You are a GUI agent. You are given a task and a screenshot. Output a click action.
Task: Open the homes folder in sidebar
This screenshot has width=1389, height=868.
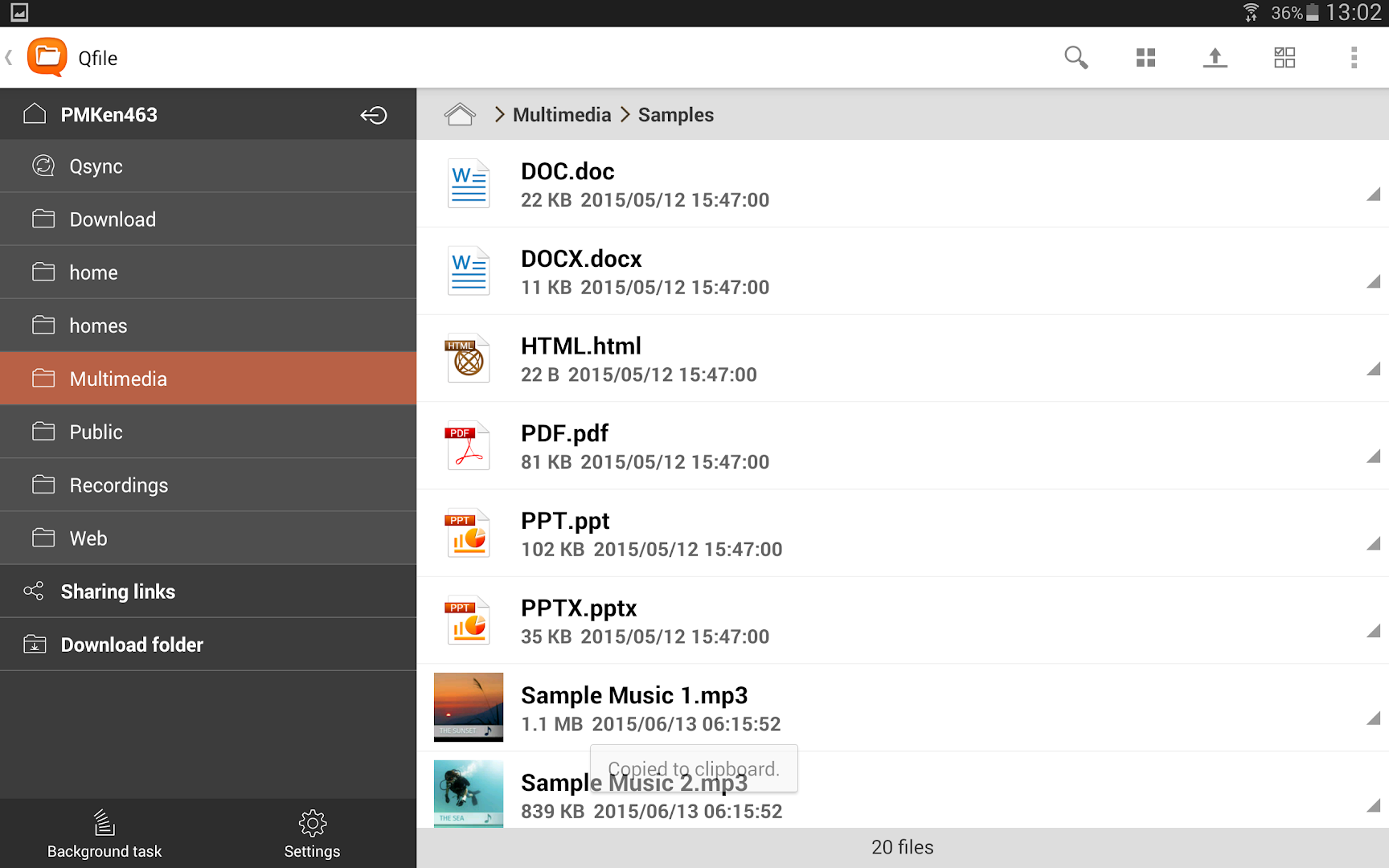coord(208,325)
